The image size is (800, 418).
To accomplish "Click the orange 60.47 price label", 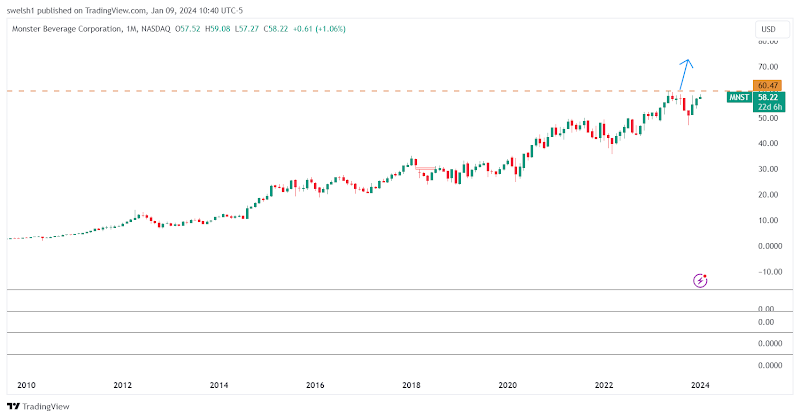I will [768, 85].
